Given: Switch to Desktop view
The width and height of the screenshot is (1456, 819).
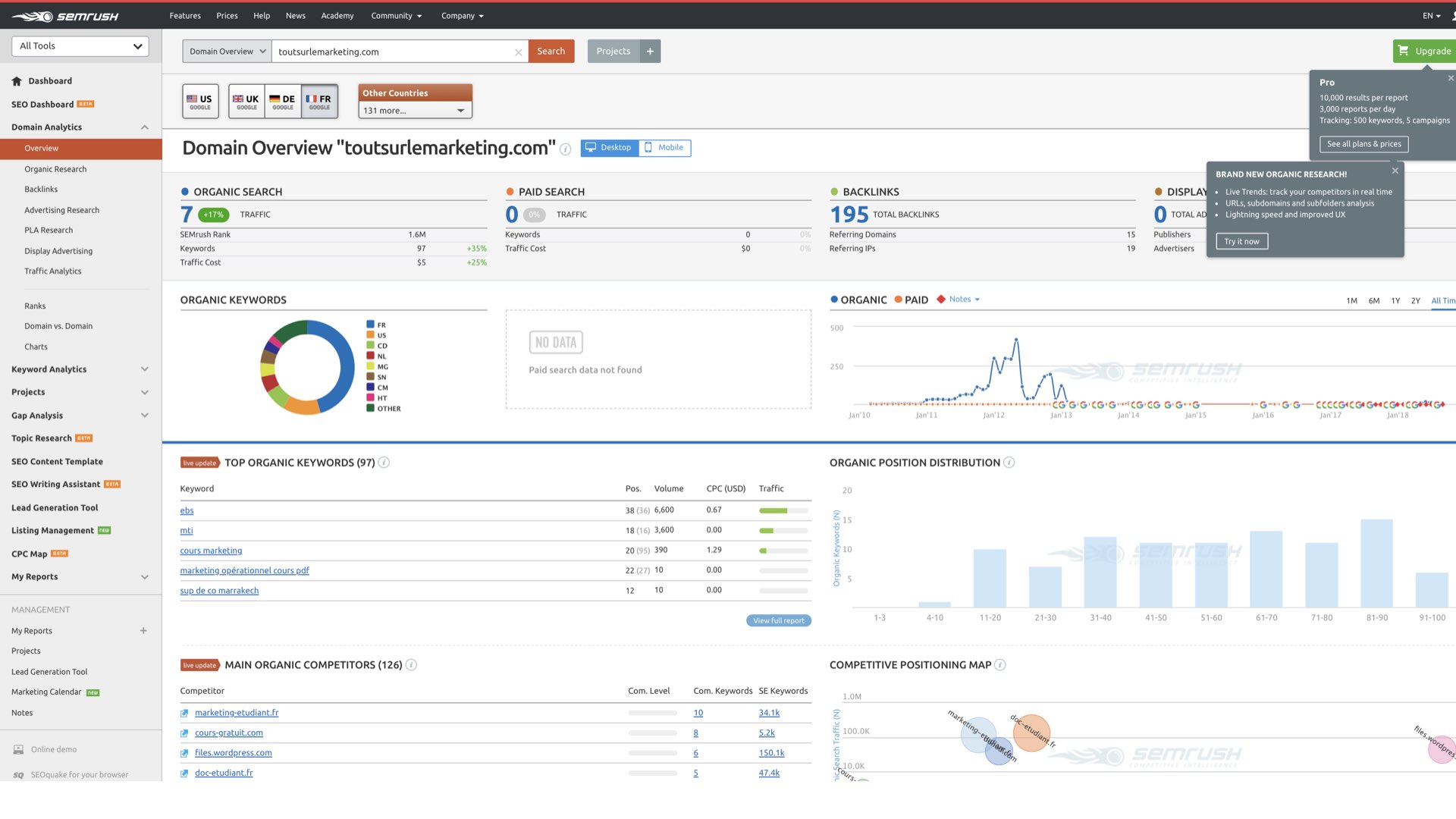Looking at the screenshot, I should [x=609, y=148].
